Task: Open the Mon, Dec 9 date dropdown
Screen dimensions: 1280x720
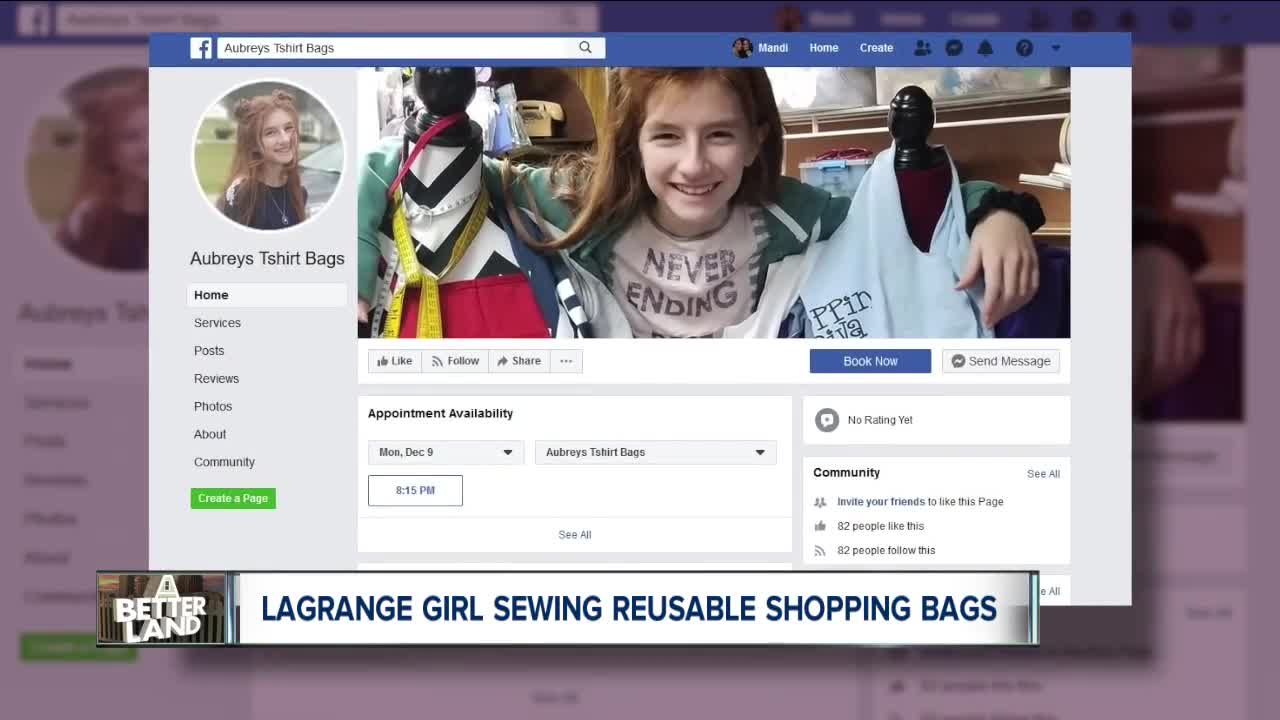Action: point(446,452)
